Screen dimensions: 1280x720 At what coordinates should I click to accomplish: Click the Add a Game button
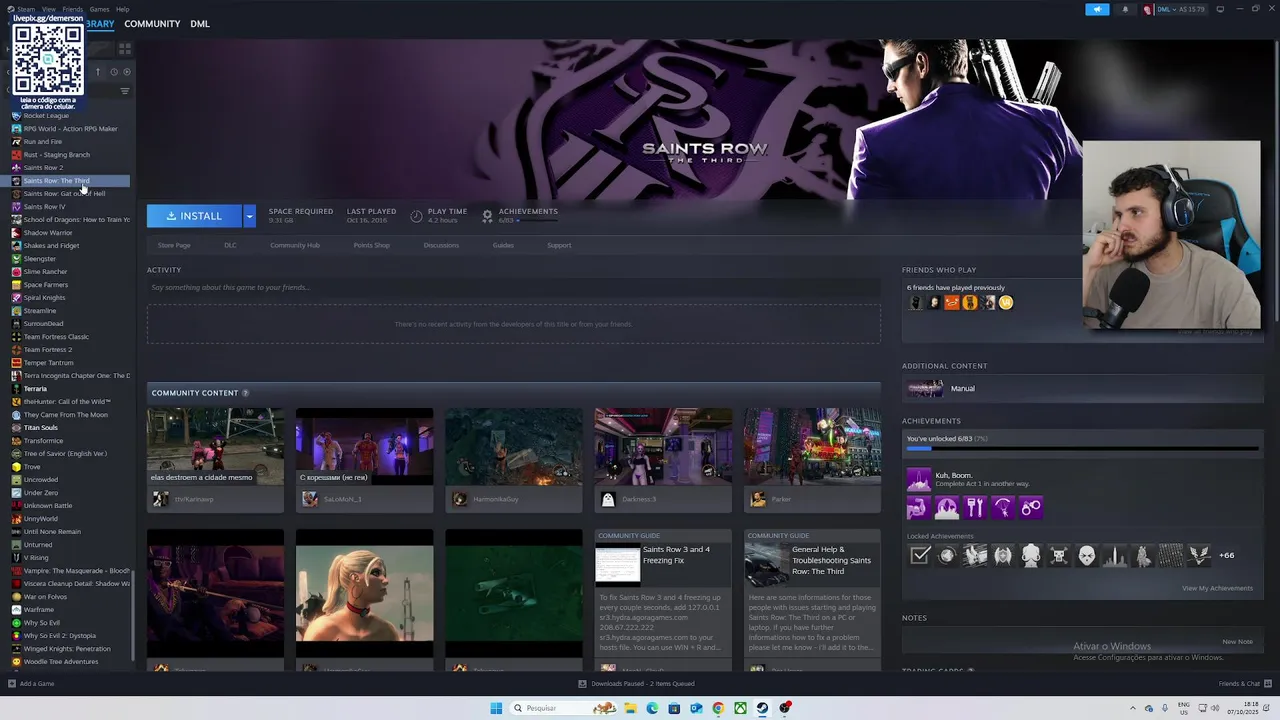[x=31, y=684]
